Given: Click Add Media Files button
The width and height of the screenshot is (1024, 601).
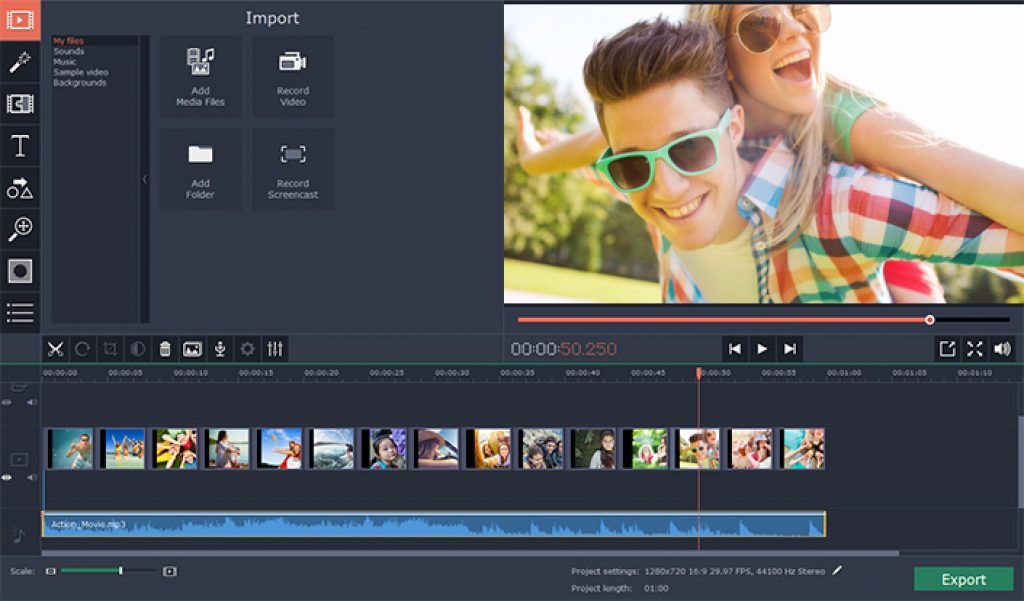Looking at the screenshot, I should tap(201, 76).
